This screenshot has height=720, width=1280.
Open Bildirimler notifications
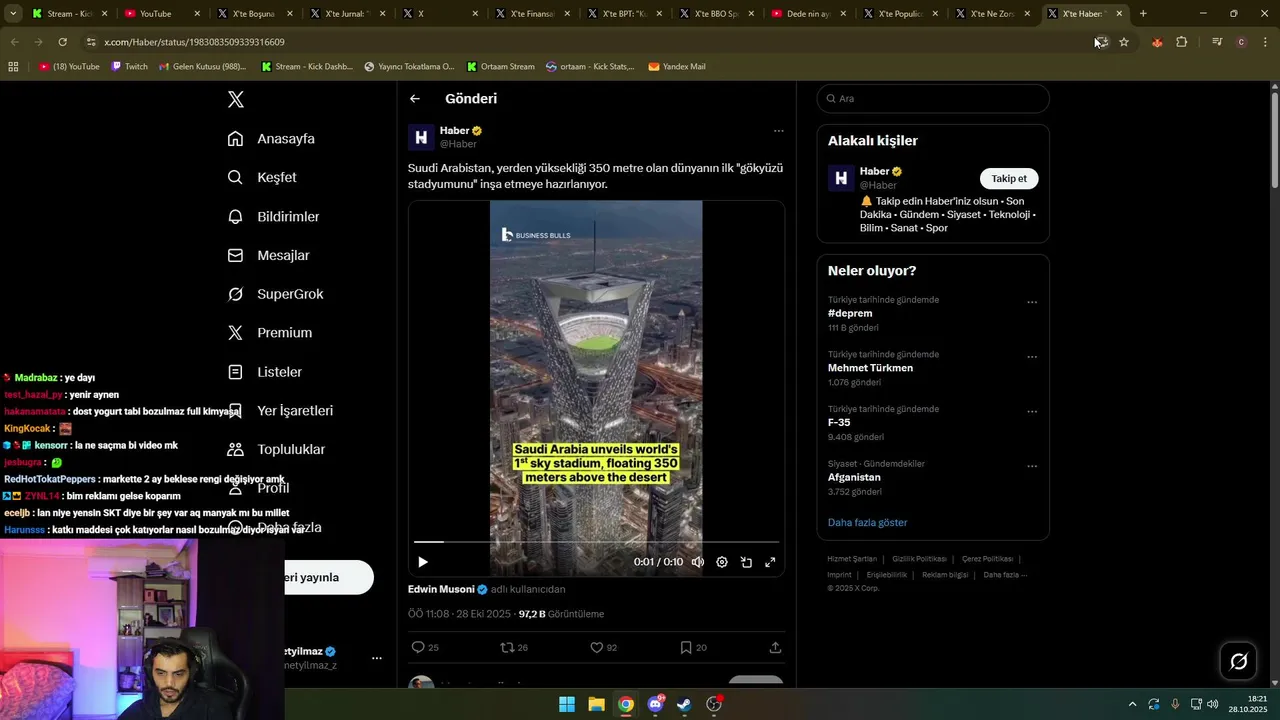pos(273,216)
